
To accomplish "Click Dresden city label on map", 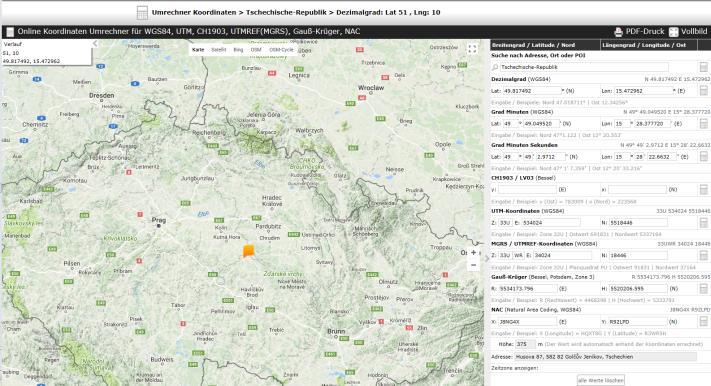I will click(x=102, y=96).
